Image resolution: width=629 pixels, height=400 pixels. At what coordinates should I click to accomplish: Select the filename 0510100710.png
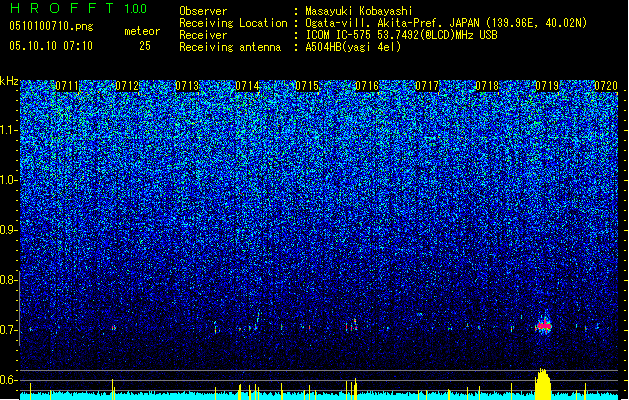[51, 26]
